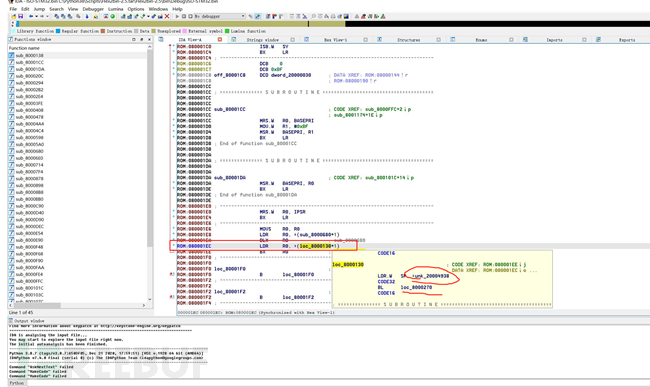Screen dimensions: 650x387
Task: Click the Lumina function legend swatch
Action: pos(227,31)
